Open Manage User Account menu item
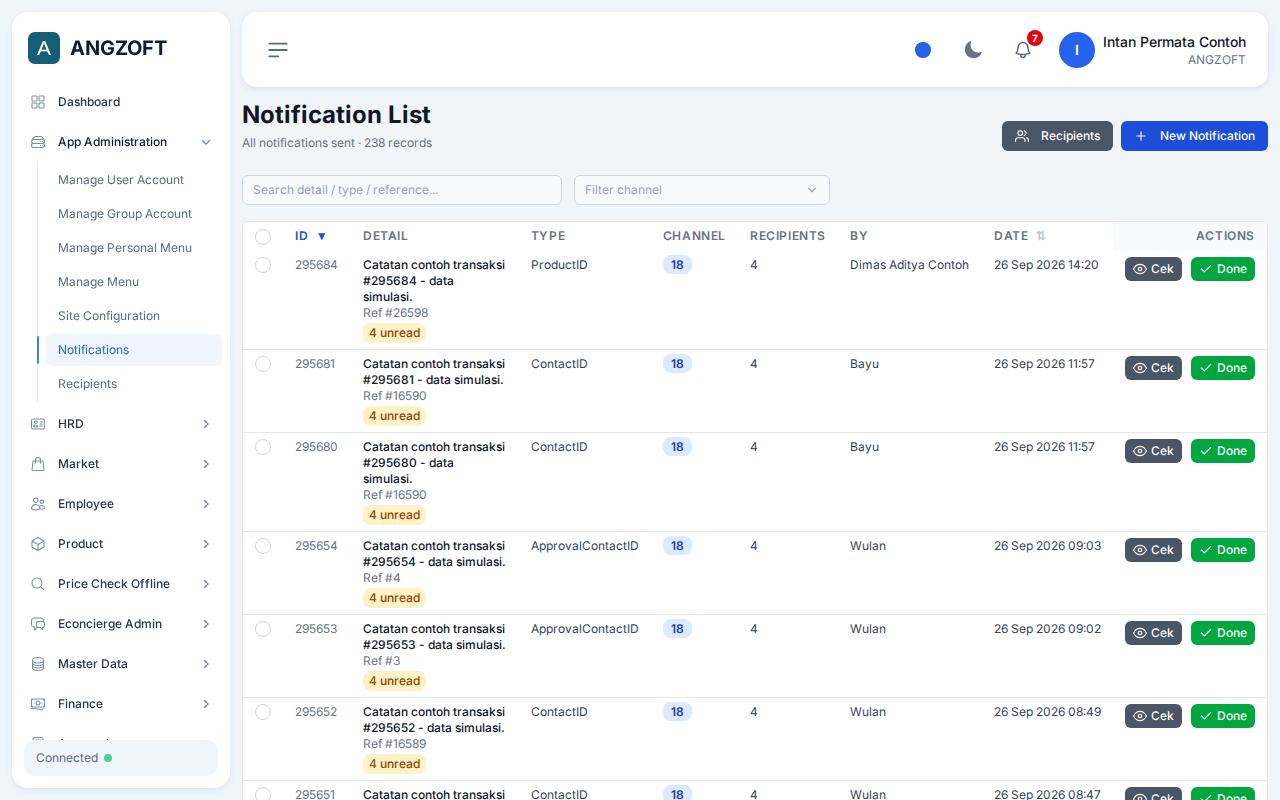1280x800 pixels. coord(134,180)
